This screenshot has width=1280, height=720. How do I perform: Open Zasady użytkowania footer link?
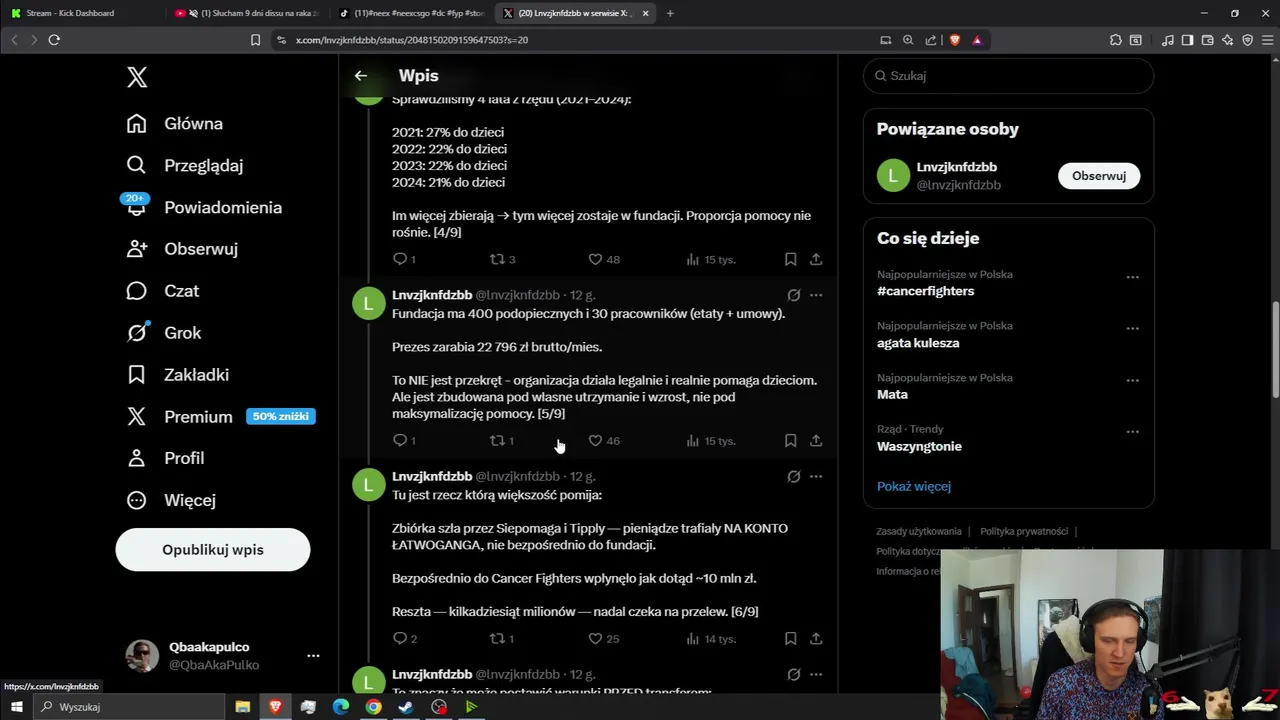[x=919, y=531]
